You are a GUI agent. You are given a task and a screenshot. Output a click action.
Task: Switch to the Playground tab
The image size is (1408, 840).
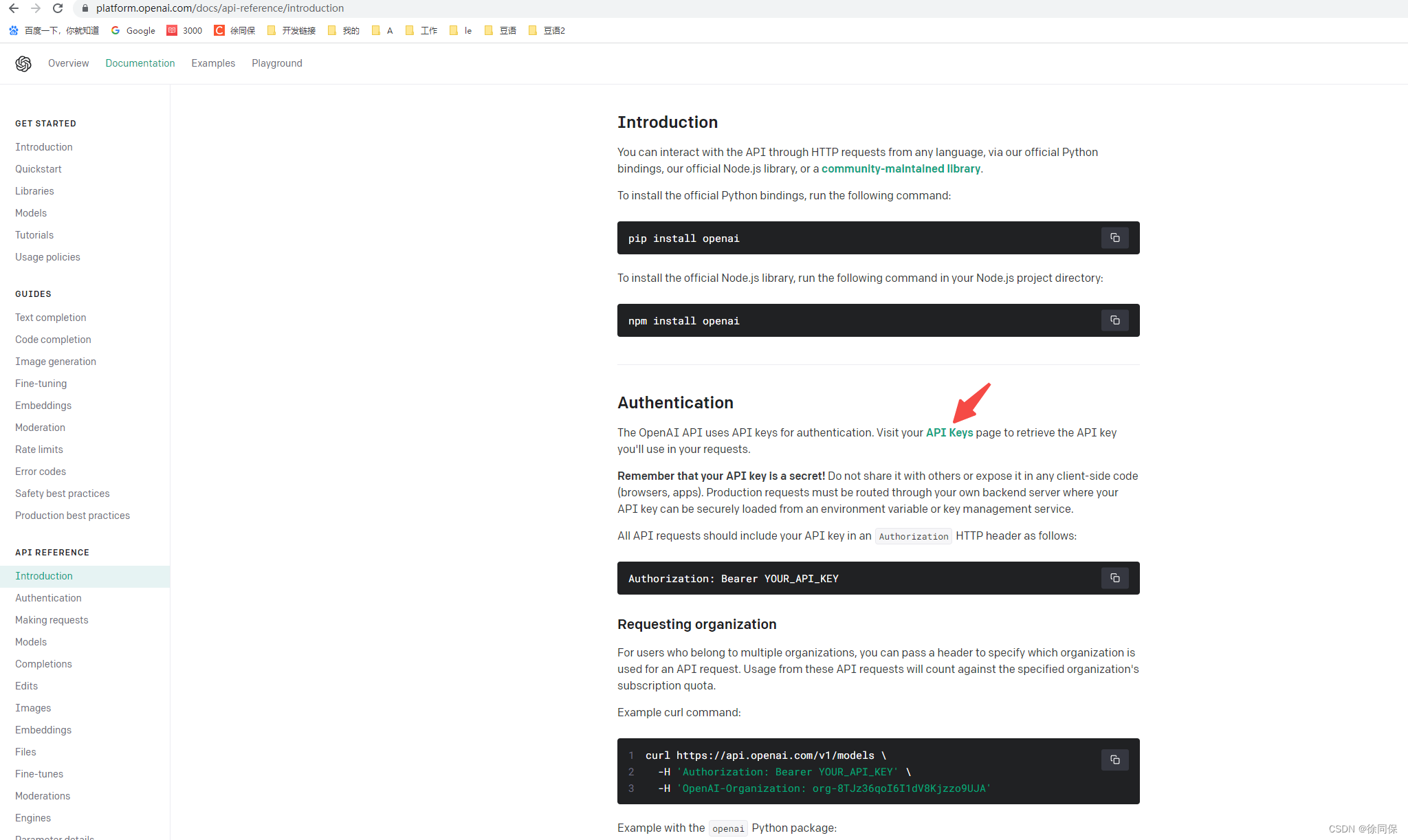tap(276, 63)
